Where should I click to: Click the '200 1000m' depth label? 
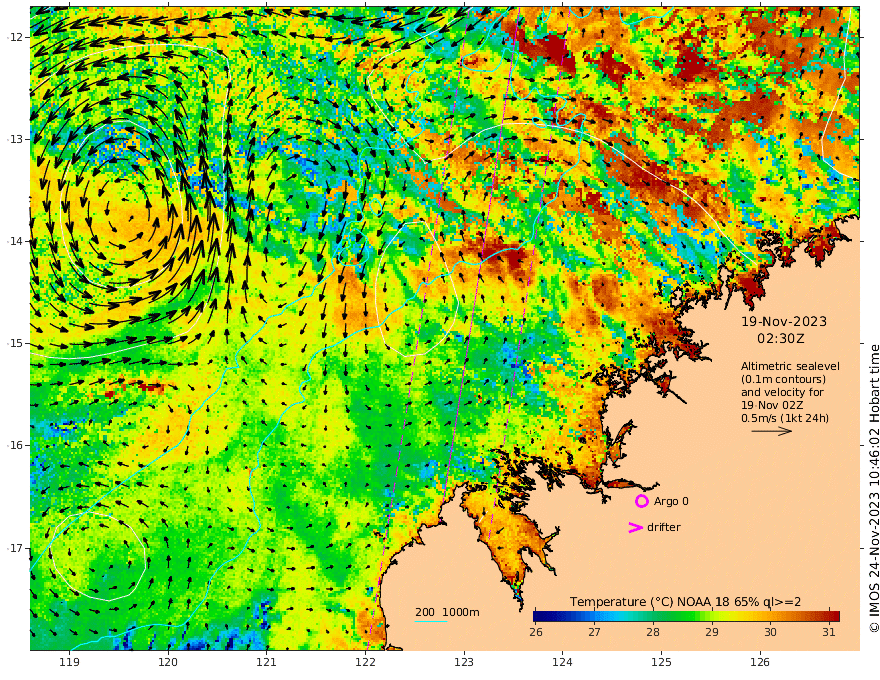click(x=447, y=612)
